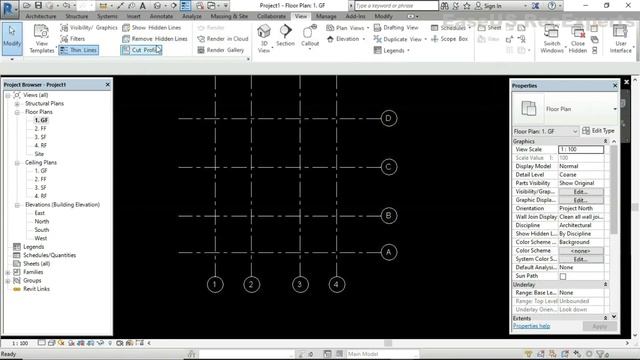Screen dimensions: 640x360
Task: Collapse the Floor Plans node
Action: pyautogui.click(x=17, y=112)
